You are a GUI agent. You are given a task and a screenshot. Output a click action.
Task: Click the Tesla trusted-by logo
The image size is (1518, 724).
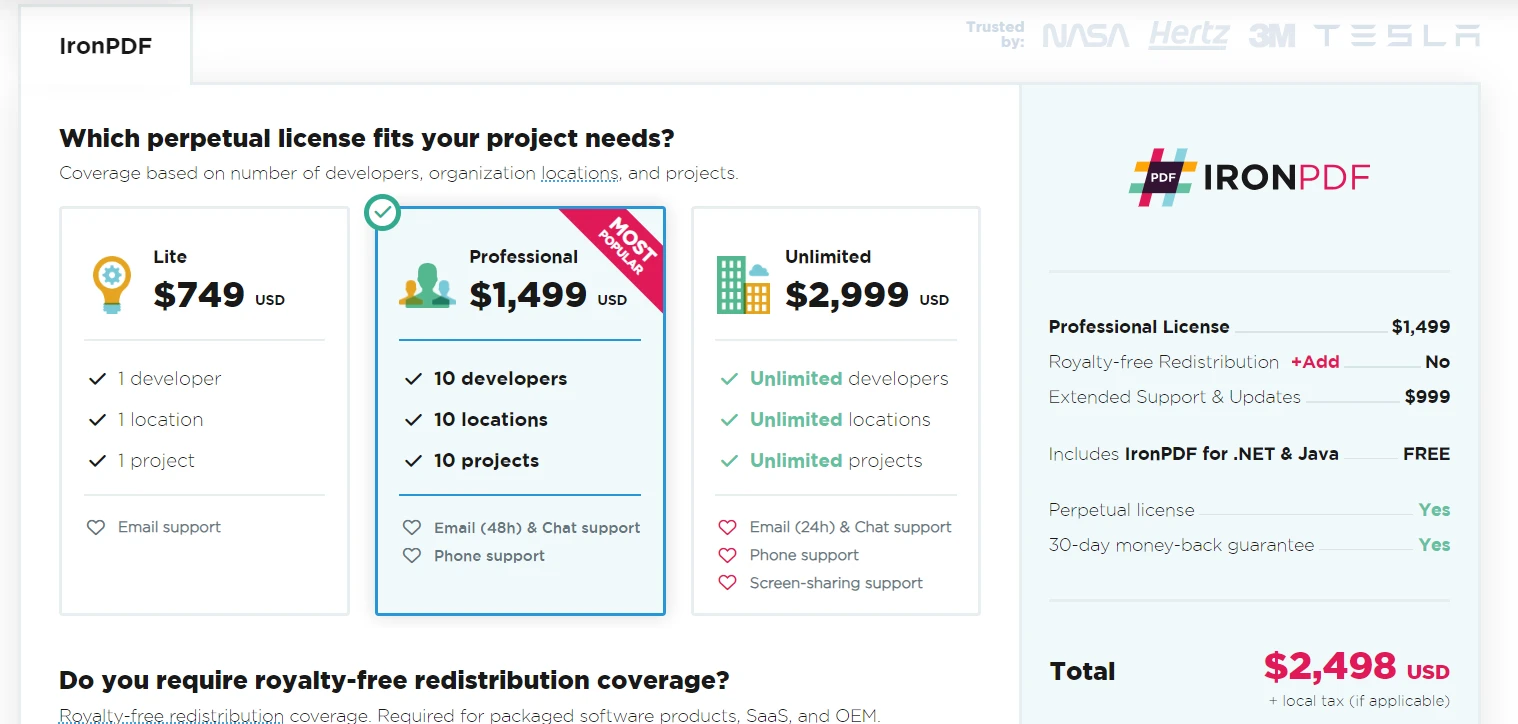[x=1397, y=36]
